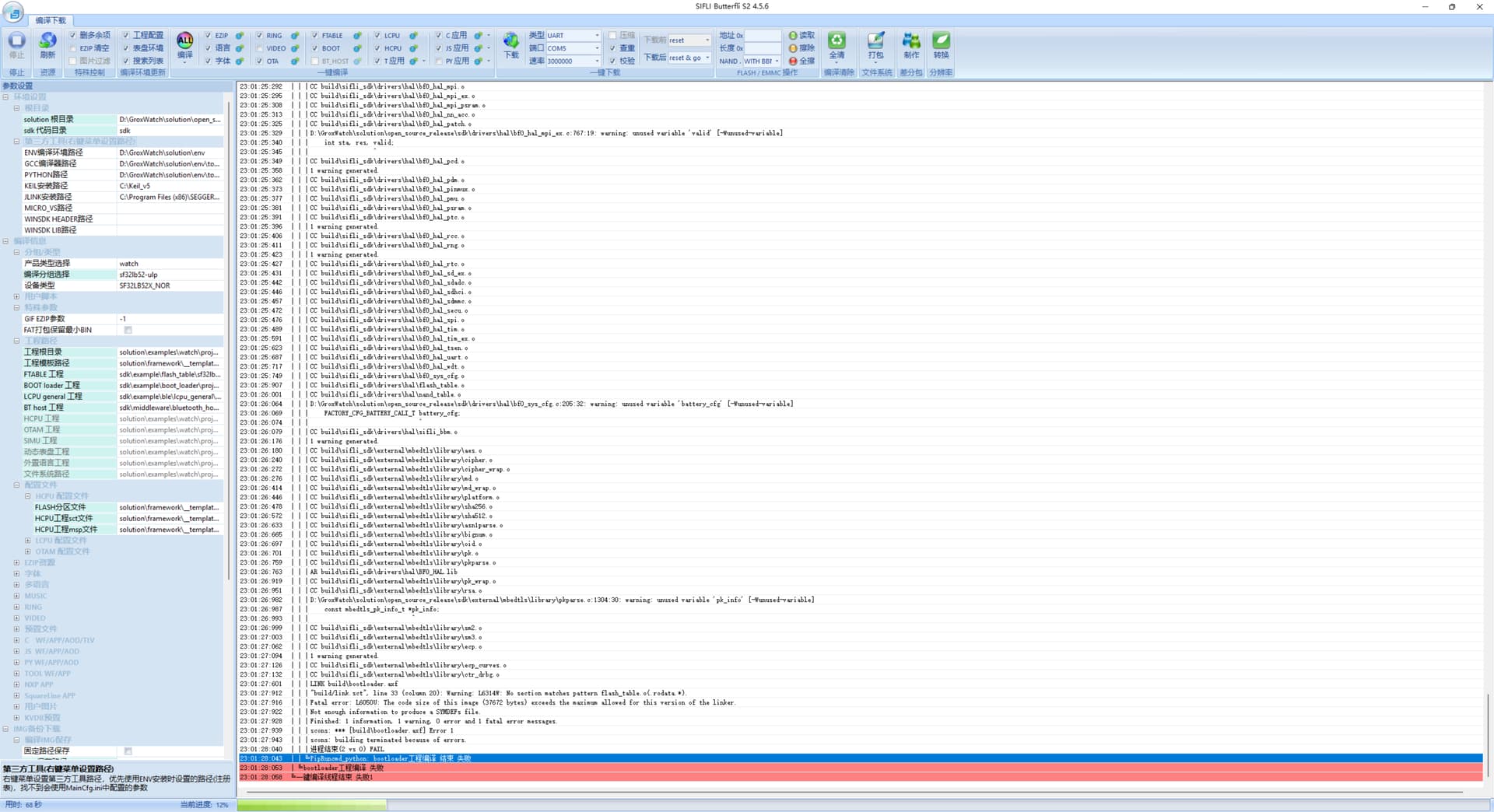The width and height of the screenshot is (1494, 812).
Task: Select the 产品类型选择 property row
Action: point(68,264)
